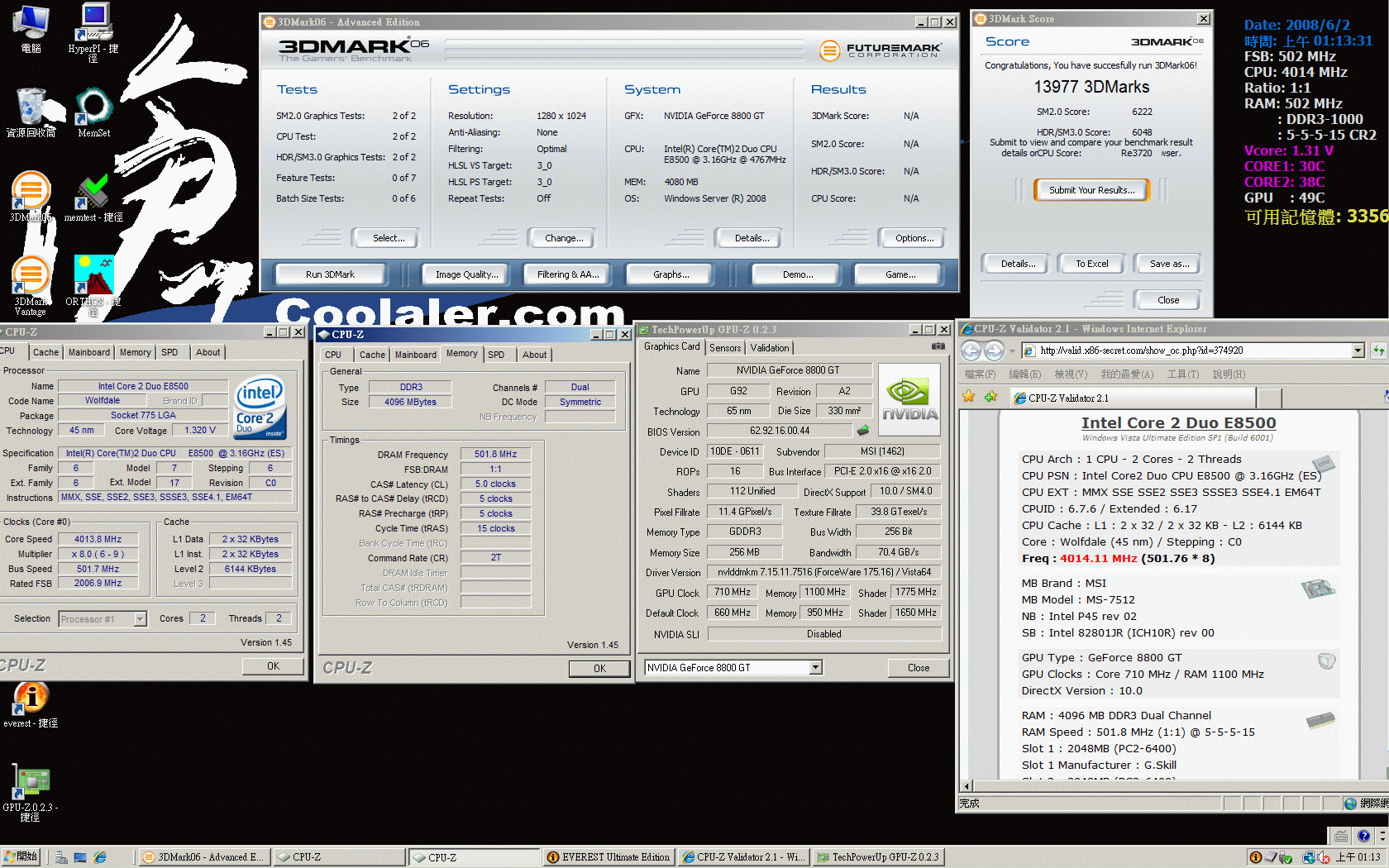
Task: Open the Favorites Center star icon
Action: [969, 397]
